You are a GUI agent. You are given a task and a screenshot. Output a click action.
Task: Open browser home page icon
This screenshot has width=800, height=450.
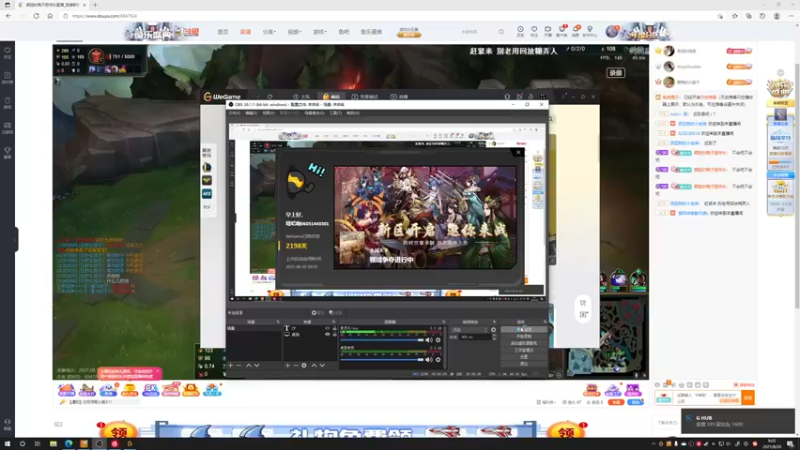50,16
